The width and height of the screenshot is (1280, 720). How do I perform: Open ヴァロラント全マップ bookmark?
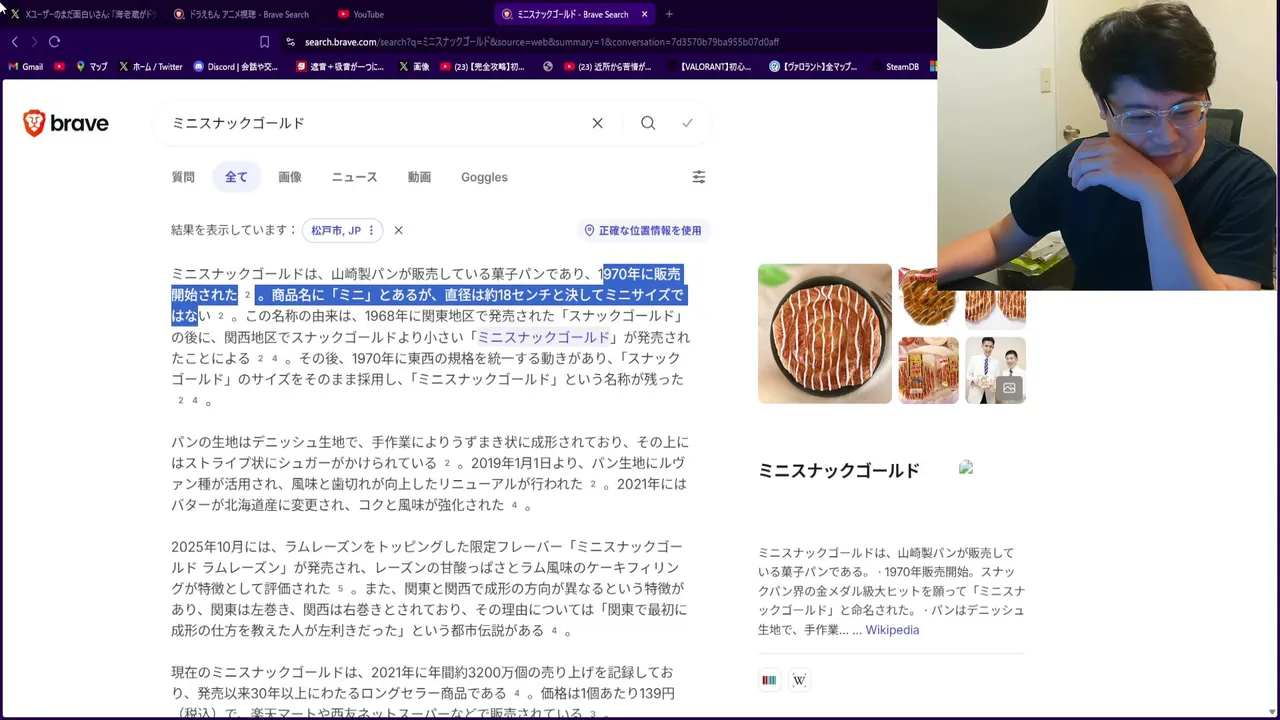pyautogui.click(x=813, y=67)
